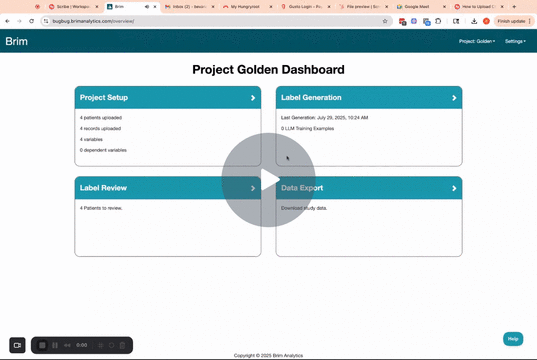Viewport: 537px width, 360px height.
Task: Open the Project: Golden dropdown
Action: pos(477,41)
